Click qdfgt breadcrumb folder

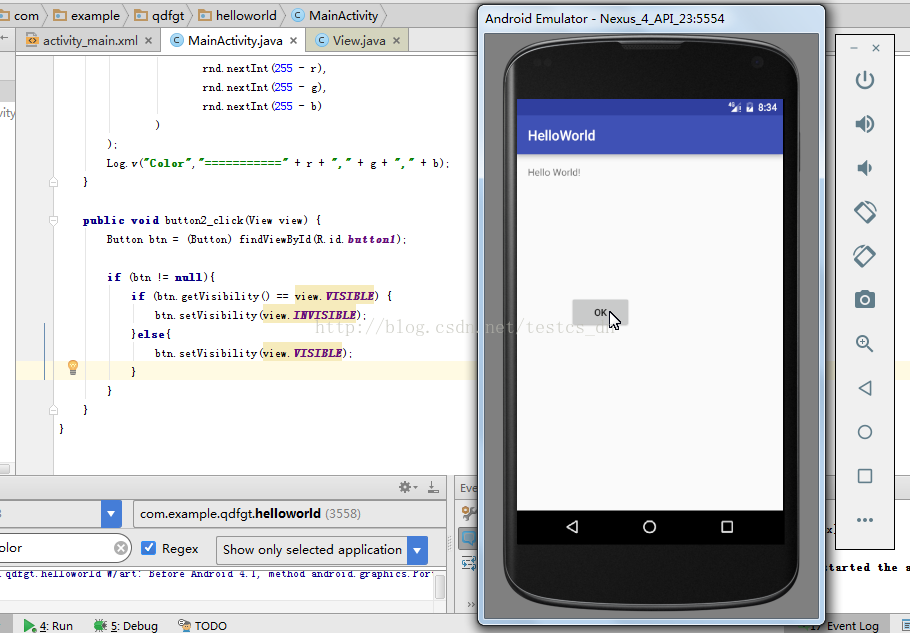pyautogui.click(x=159, y=16)
